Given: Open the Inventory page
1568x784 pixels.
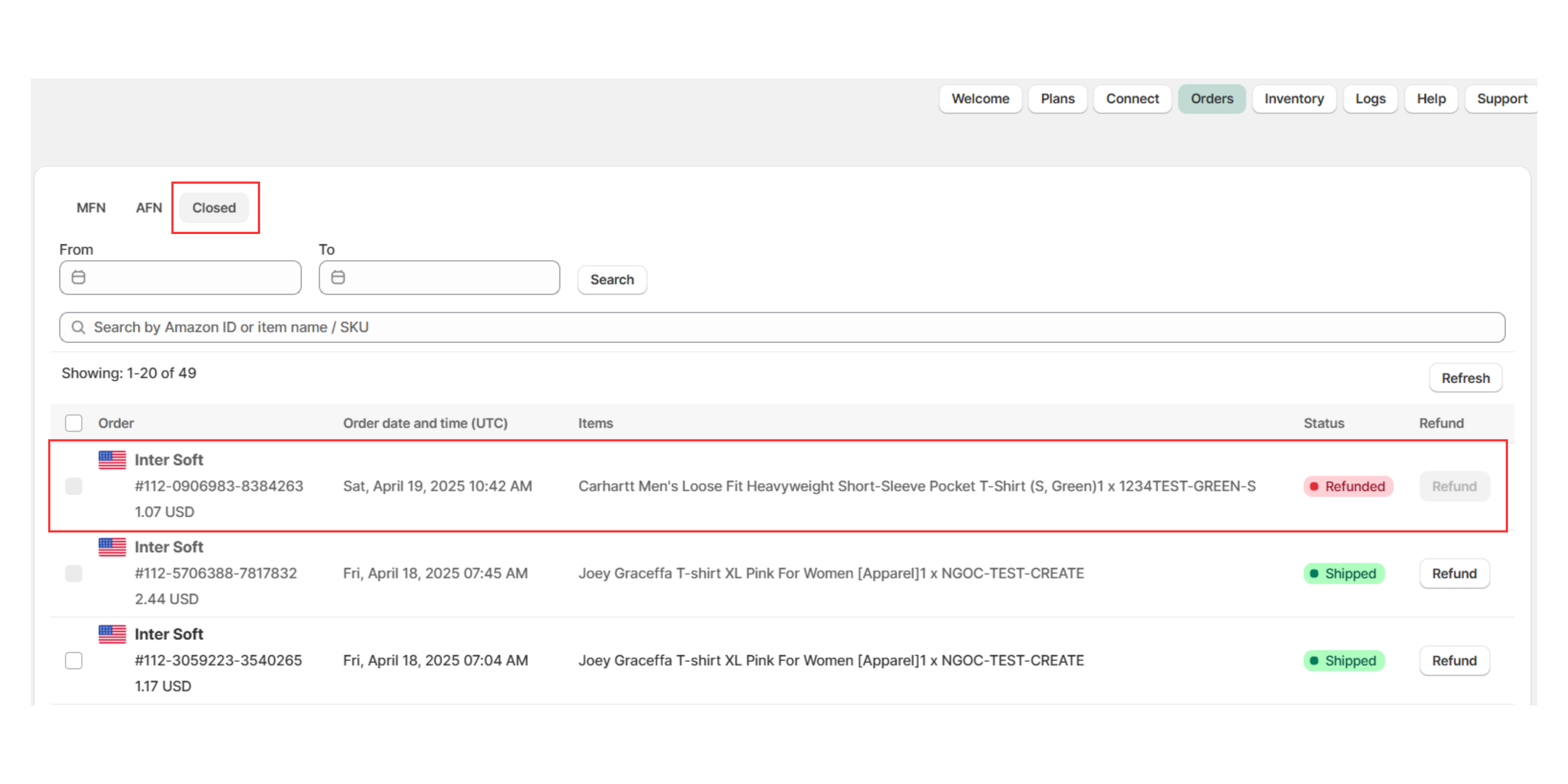Looking at the screenshot, I should point(1293,99).
